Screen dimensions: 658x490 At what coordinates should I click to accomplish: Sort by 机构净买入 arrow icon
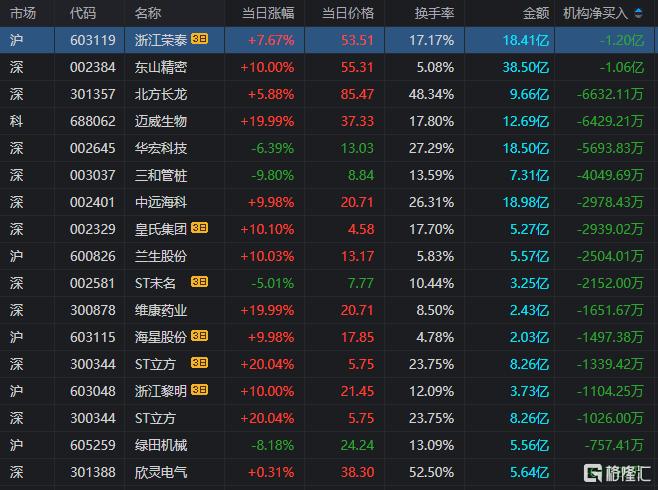638,13
